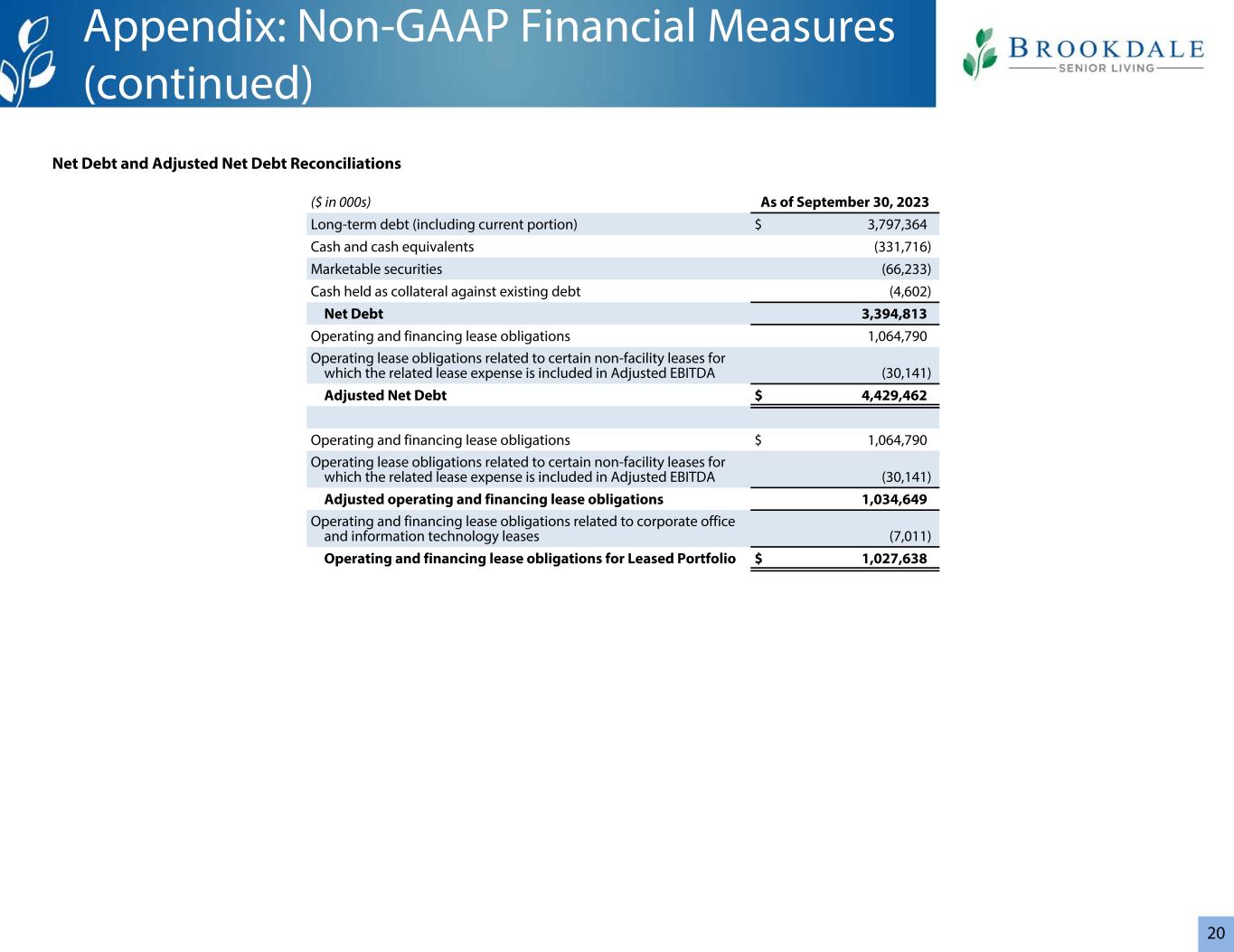Image resolution: width=1234 pixels, height=952 pixels.
Task: Select the Appendix: Non-GAAP Financial Measures title
Action: click(489, 53)
